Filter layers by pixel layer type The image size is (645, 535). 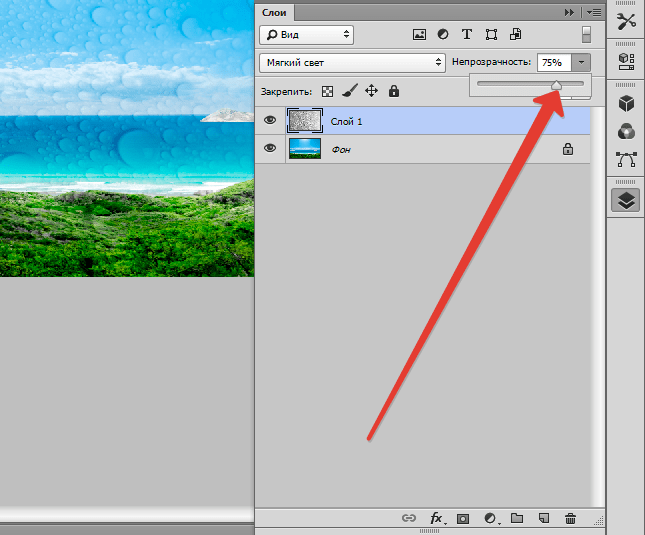tap(419, 35)
